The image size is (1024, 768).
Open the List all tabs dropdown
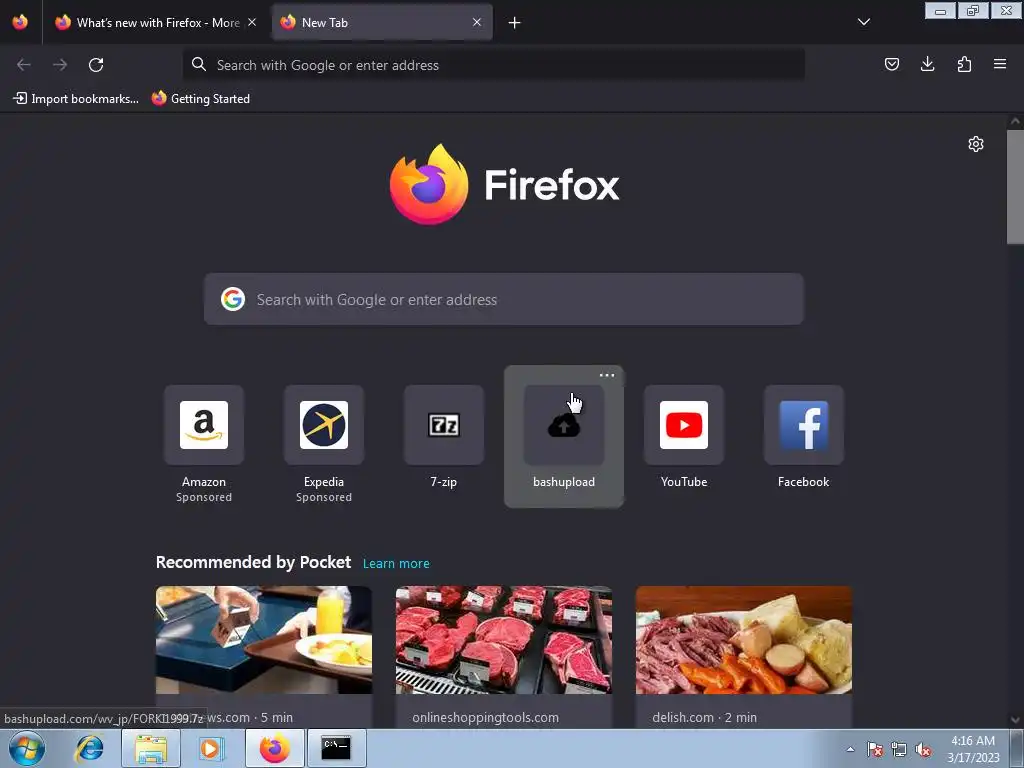tap(863, 22)
